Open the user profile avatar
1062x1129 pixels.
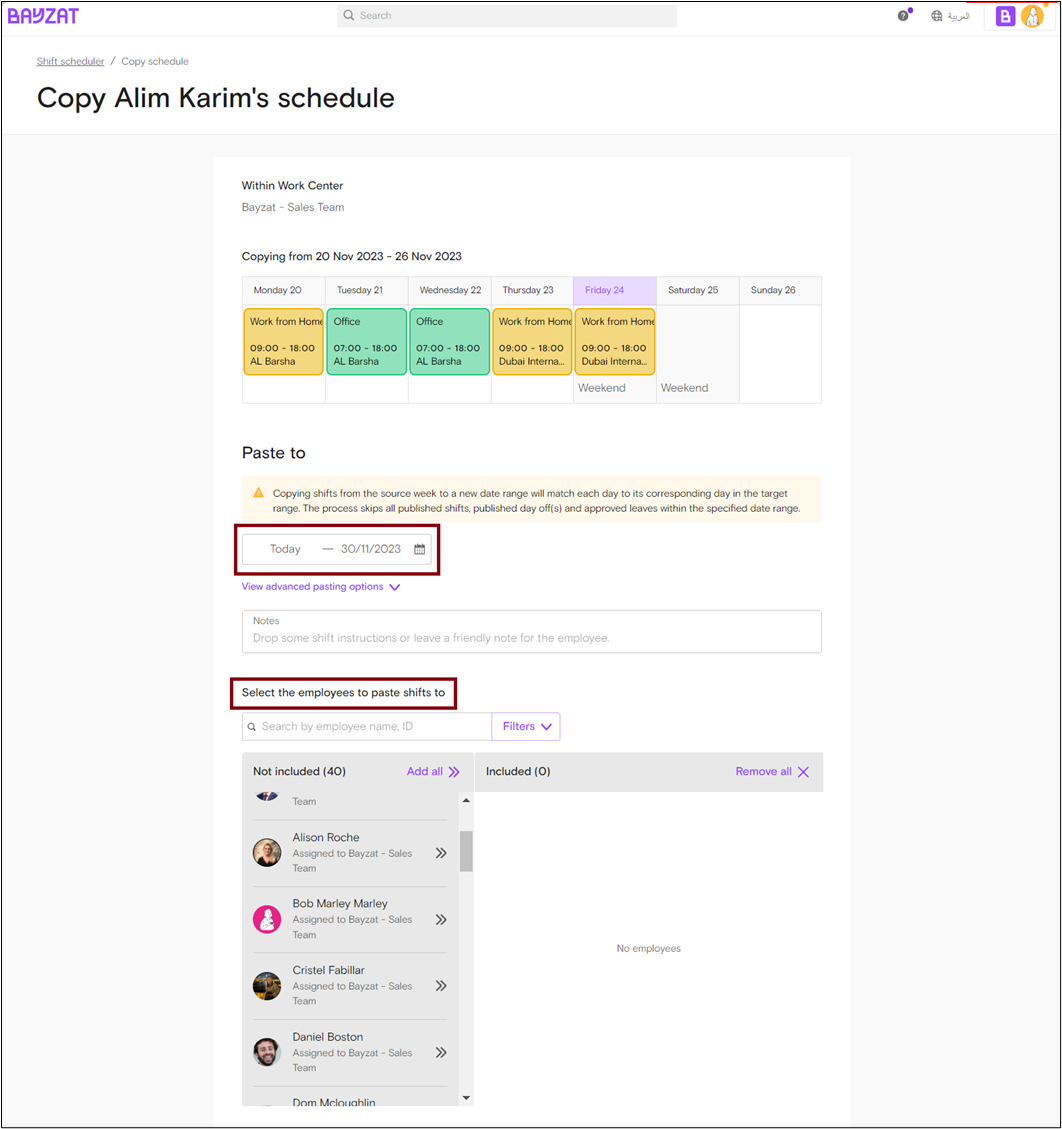pyautogui.click(x=1032, y=16)
